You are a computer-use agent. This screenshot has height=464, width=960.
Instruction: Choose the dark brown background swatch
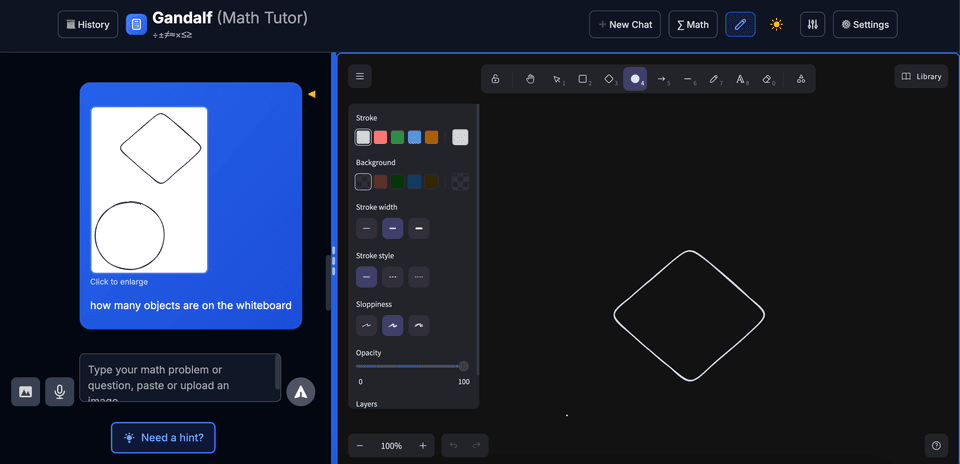pos(432,182)
